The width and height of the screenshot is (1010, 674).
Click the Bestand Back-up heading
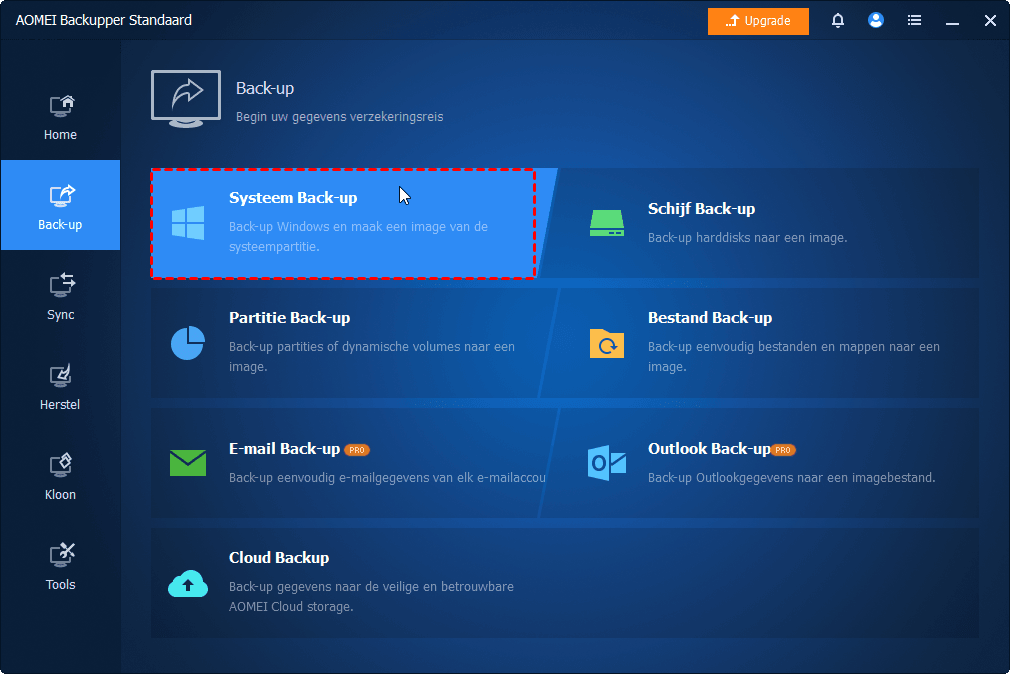(x=710, y=318)
